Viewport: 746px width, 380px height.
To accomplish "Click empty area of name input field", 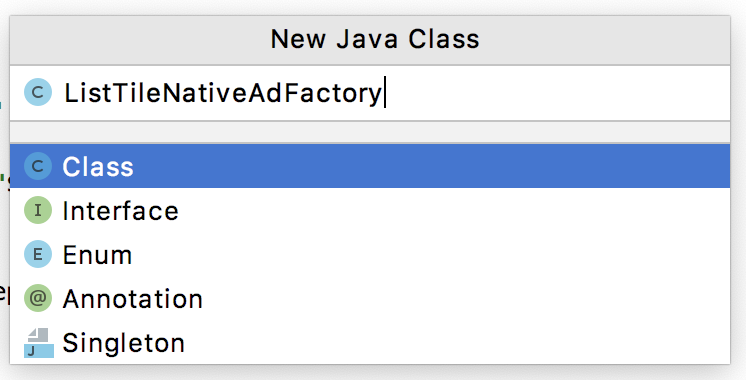I will tap(557, 93).
